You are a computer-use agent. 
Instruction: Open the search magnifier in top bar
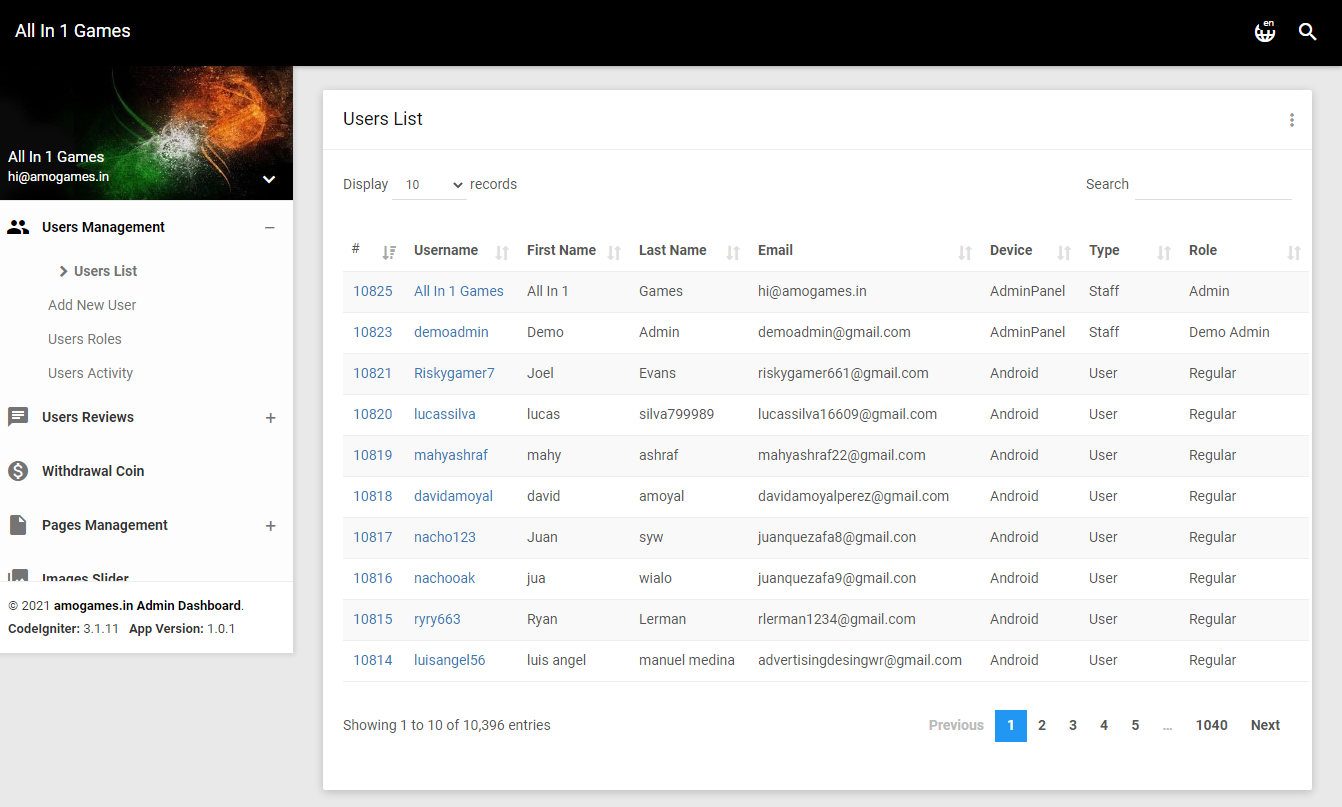(x=1307, y=32)
